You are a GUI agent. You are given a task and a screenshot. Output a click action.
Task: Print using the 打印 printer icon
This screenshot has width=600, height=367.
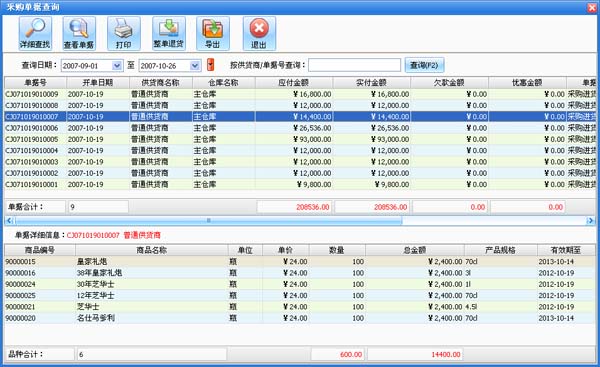point(124,33)
